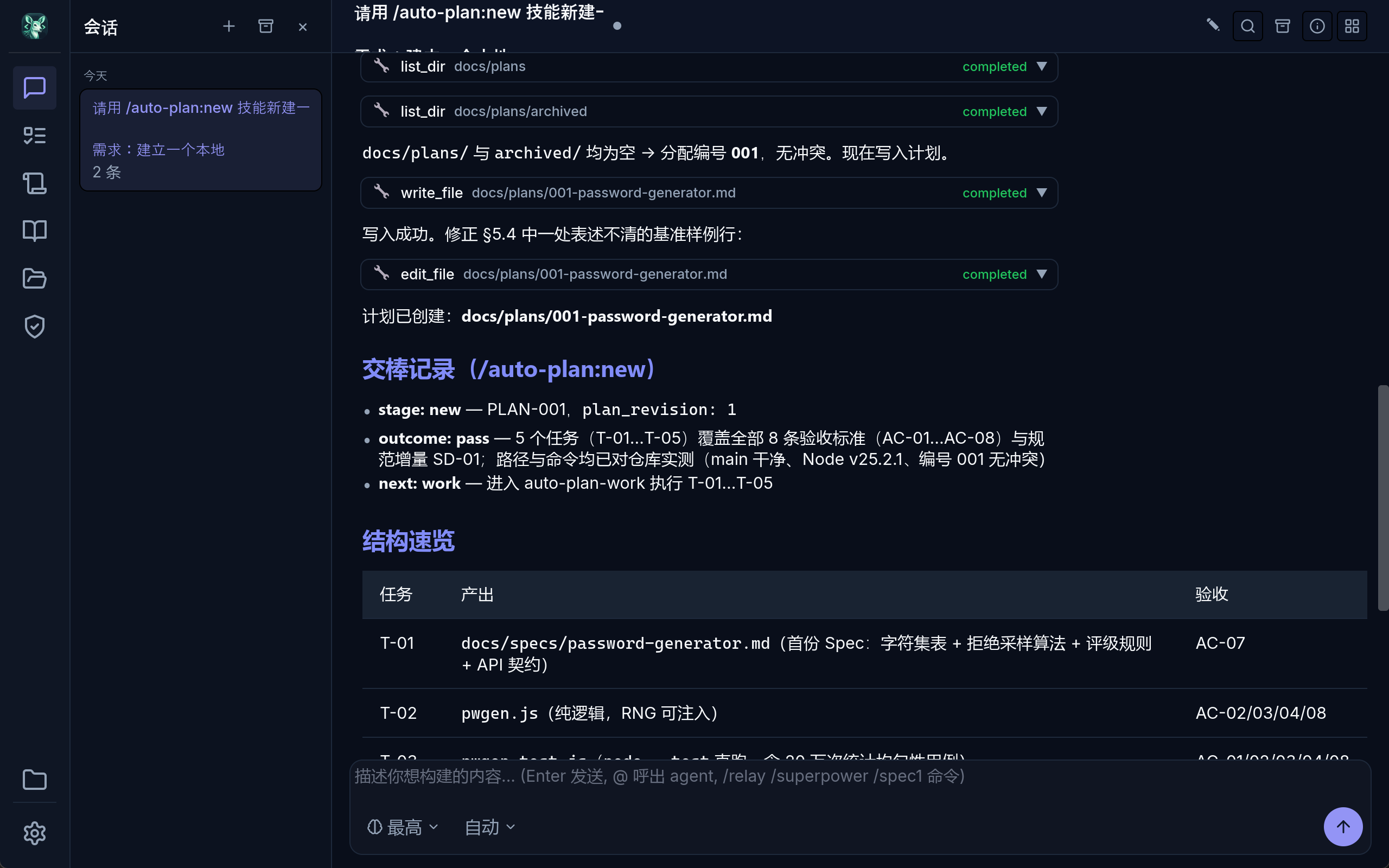
Task: Open the grid layout icon in toolbar
Action: click(1352, 27)
